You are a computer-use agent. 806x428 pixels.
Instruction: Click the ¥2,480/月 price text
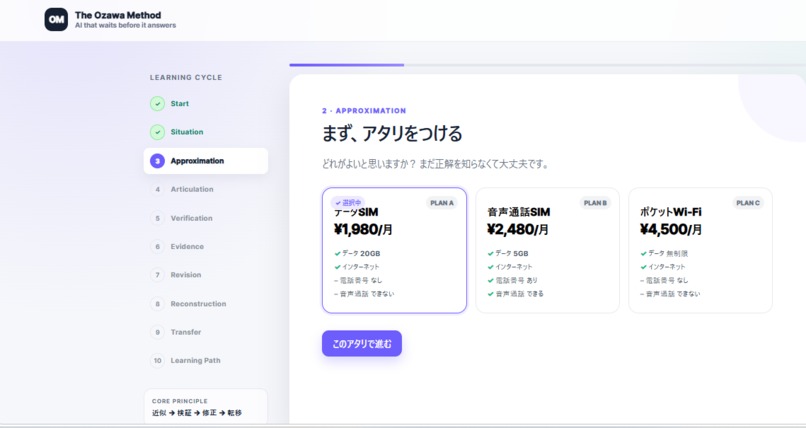[518, 229]
